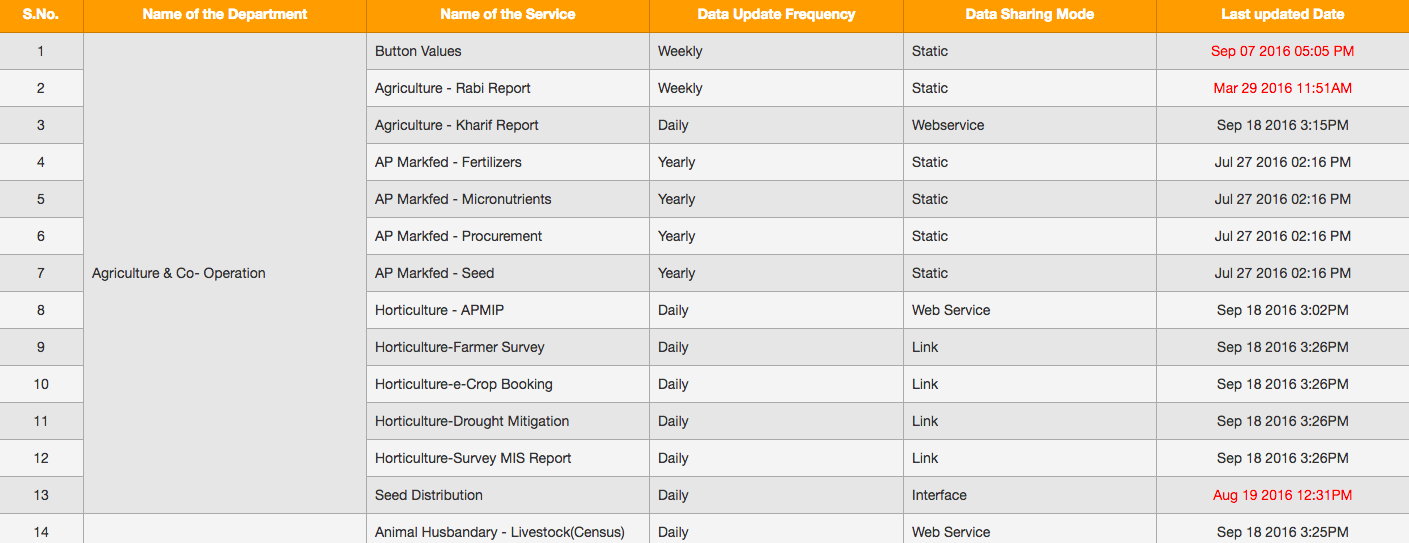
Task: Open Horticulture-Farmer Survey service
Action: point(460,347)
